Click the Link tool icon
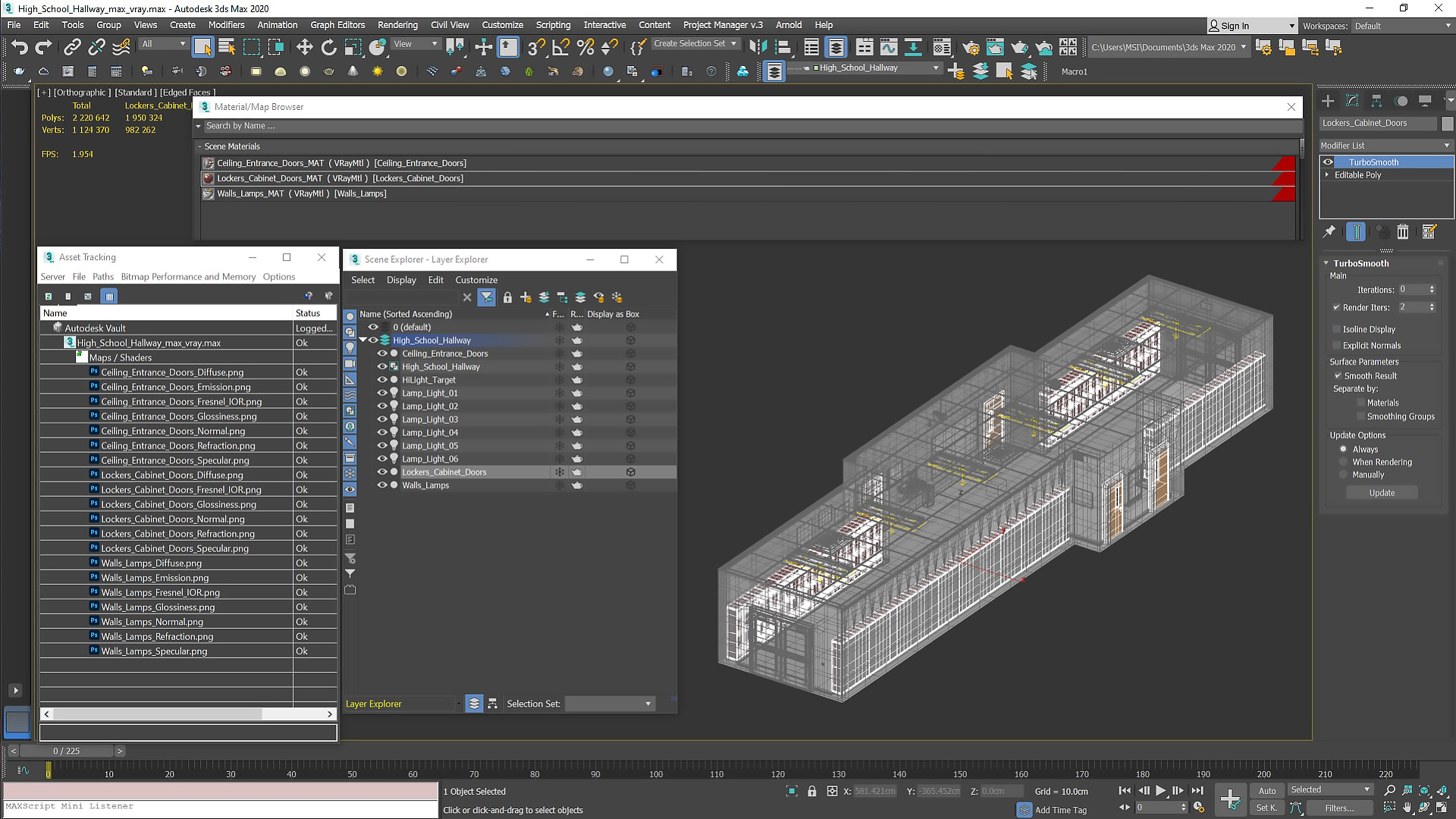 (x=71, y=47)
